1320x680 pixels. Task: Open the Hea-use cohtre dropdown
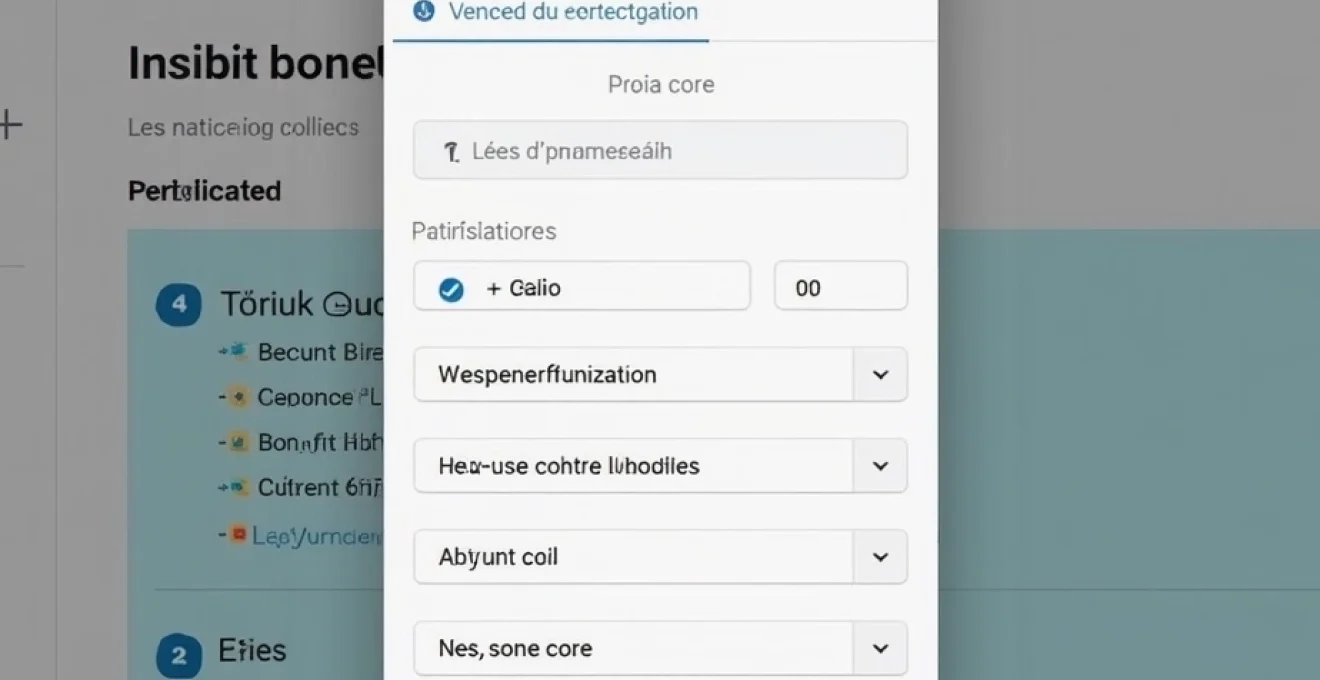click(880, 466)
